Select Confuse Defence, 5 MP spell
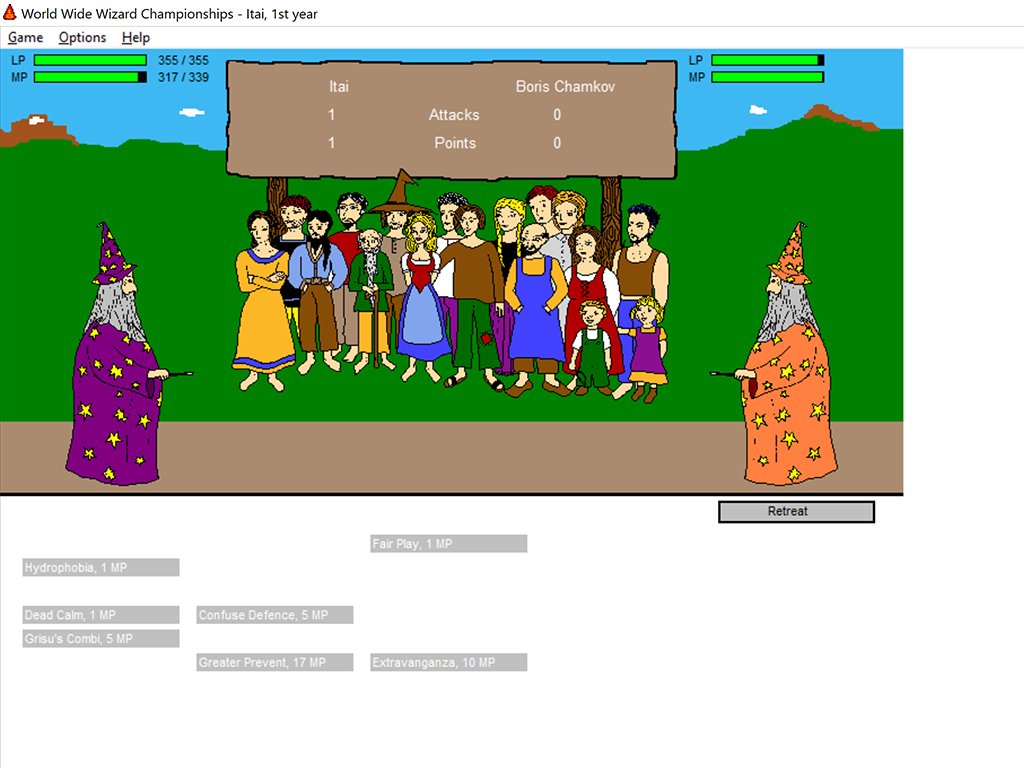The image size is (1024, 768). tap(275, 615)
